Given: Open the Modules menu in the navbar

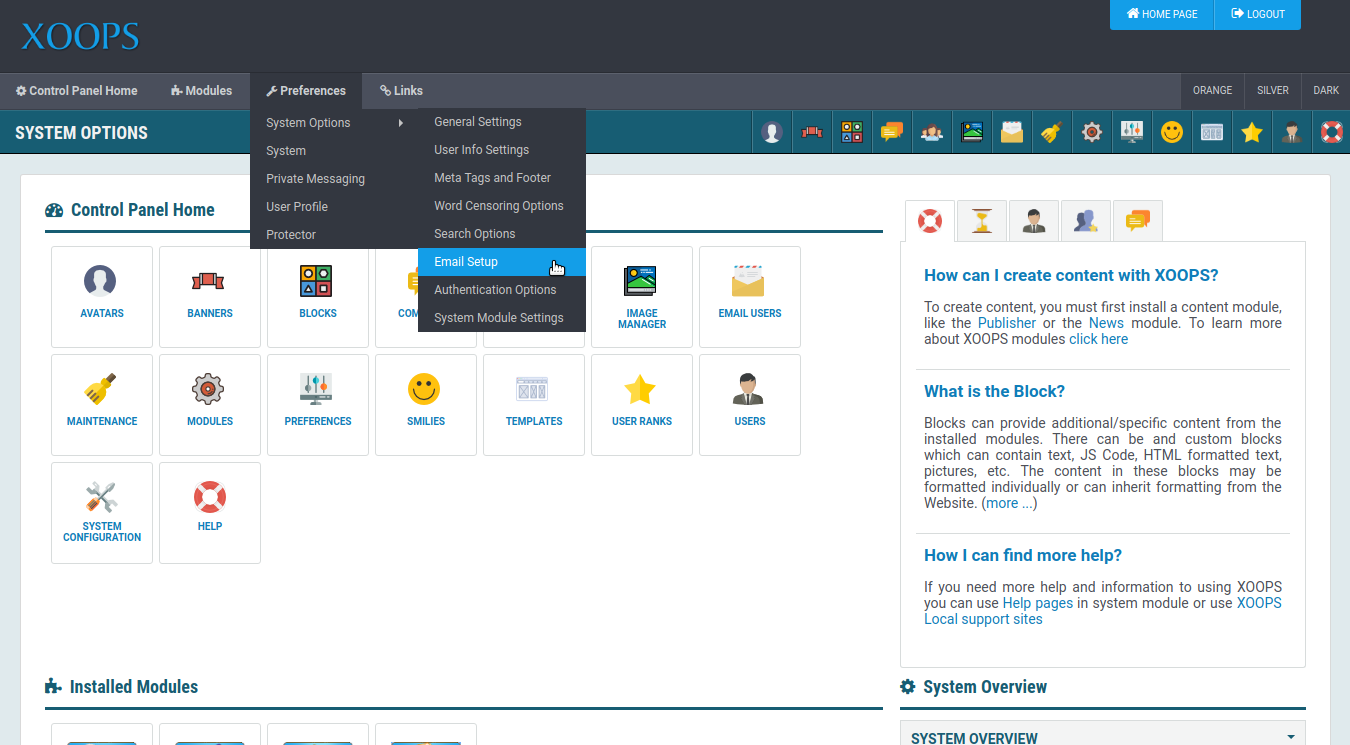Looking at the screenshot, I should pyautogui.click(x=202, y=91).
